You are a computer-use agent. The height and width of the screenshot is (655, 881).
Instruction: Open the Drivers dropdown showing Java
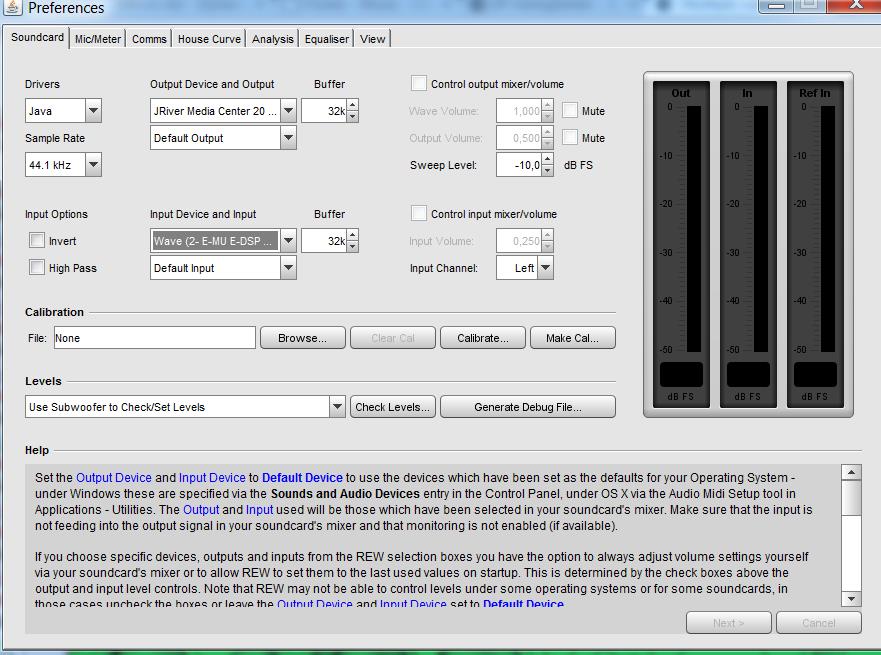pyautogui.click(x=93, y=111)
